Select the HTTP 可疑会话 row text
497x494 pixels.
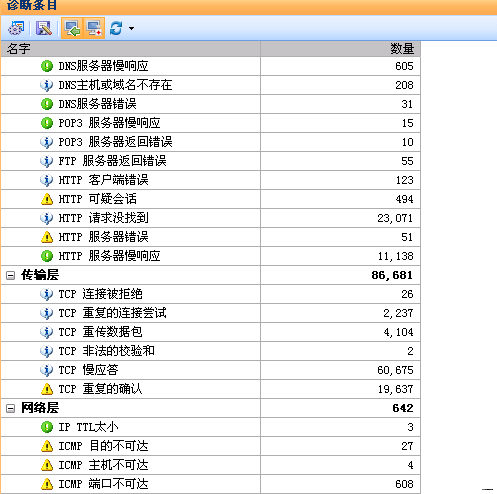point(97,199)
